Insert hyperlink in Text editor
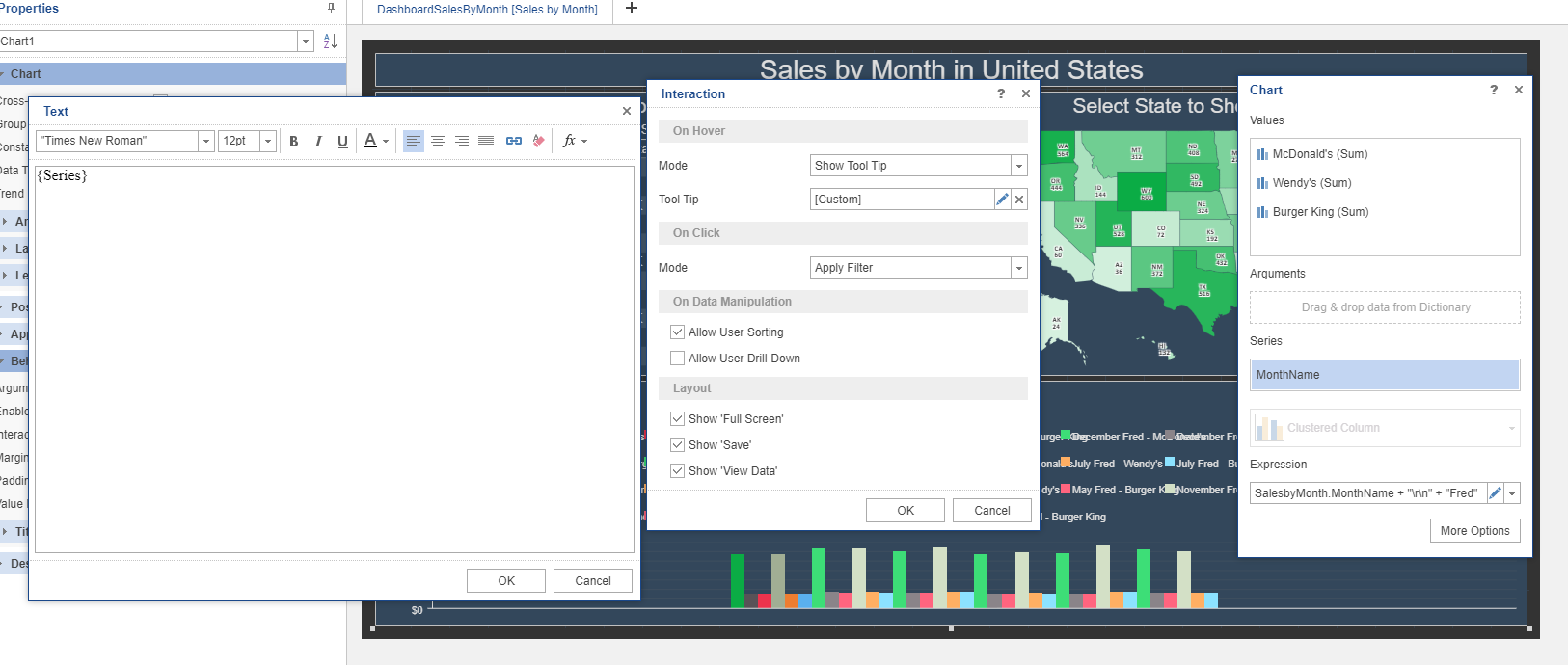Image resolution: width=1568 pixels, height=665 pixels. tap(514, 141)
